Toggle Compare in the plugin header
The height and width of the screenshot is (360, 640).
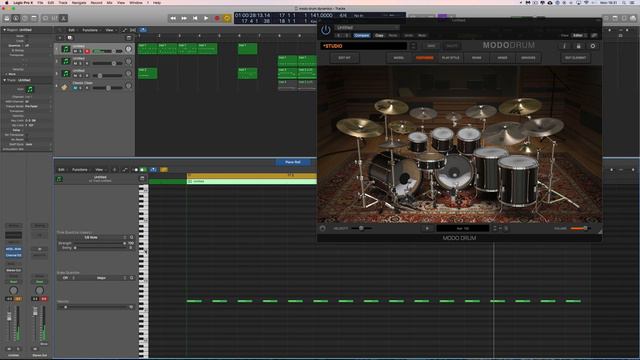[361, 36]
